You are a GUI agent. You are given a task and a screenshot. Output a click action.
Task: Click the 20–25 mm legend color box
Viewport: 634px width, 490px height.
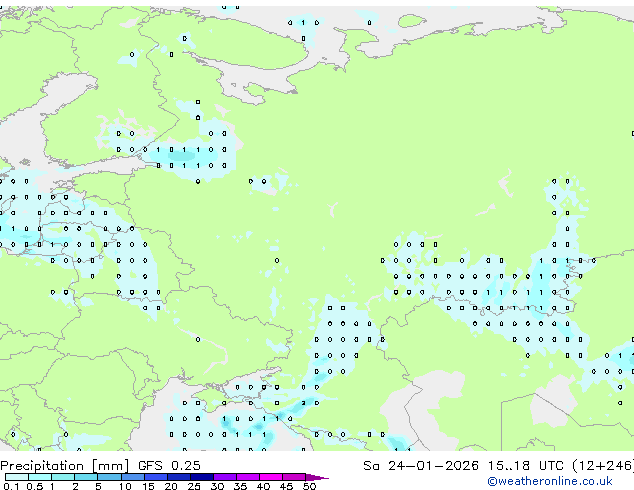pos(179,477)
